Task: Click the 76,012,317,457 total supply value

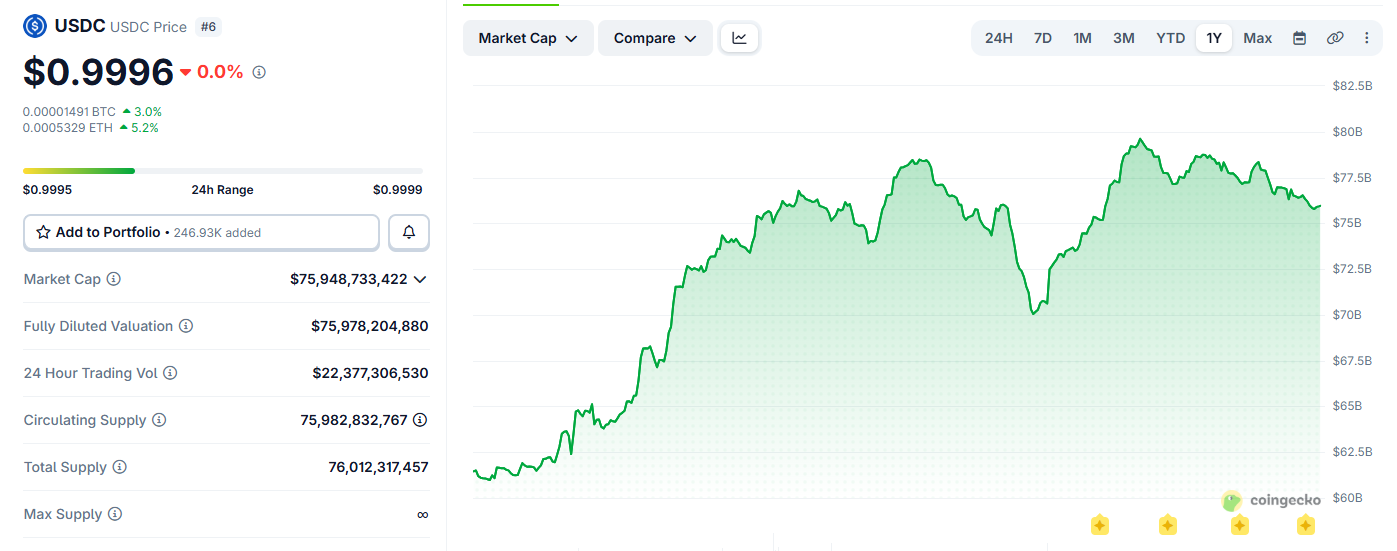Action: point(378,467)
